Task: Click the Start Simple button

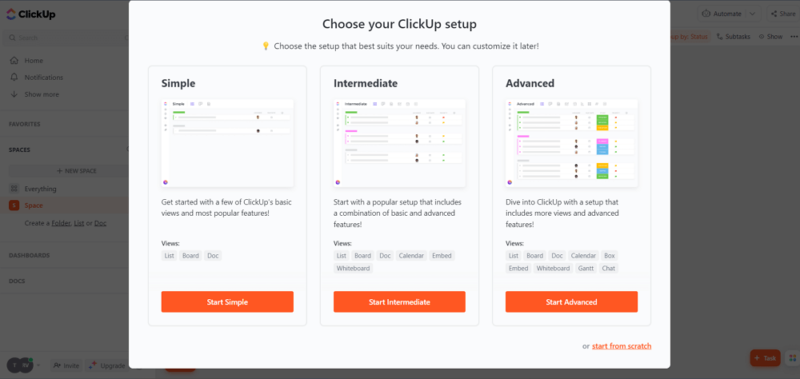Action: [227, 302]
